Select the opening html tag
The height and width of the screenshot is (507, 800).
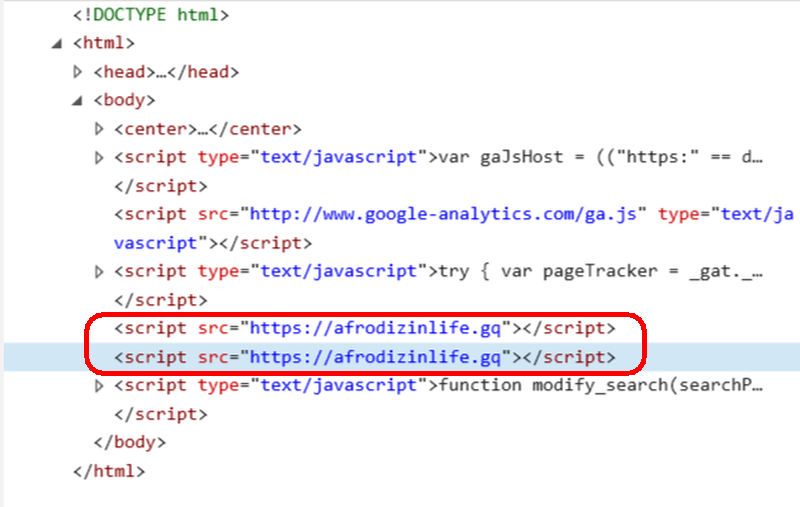[x=104, y=43]
